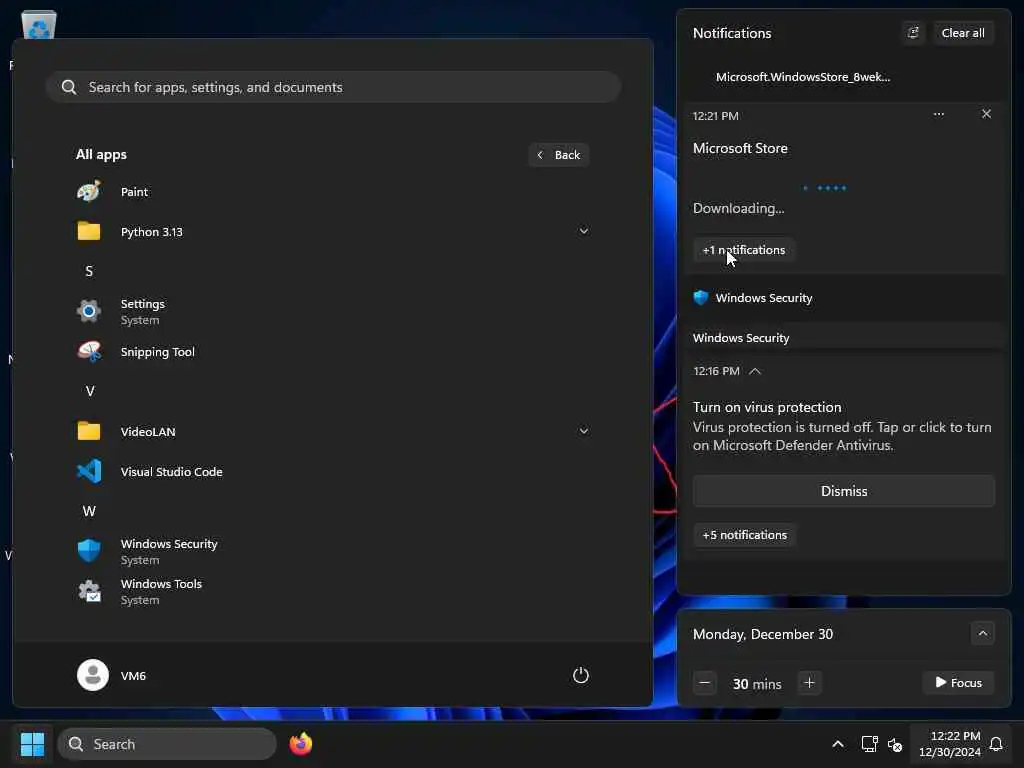Increase focus time with plus button
Image resolution: width=1024 pixels, height=768 pixels.
(809, 683)
